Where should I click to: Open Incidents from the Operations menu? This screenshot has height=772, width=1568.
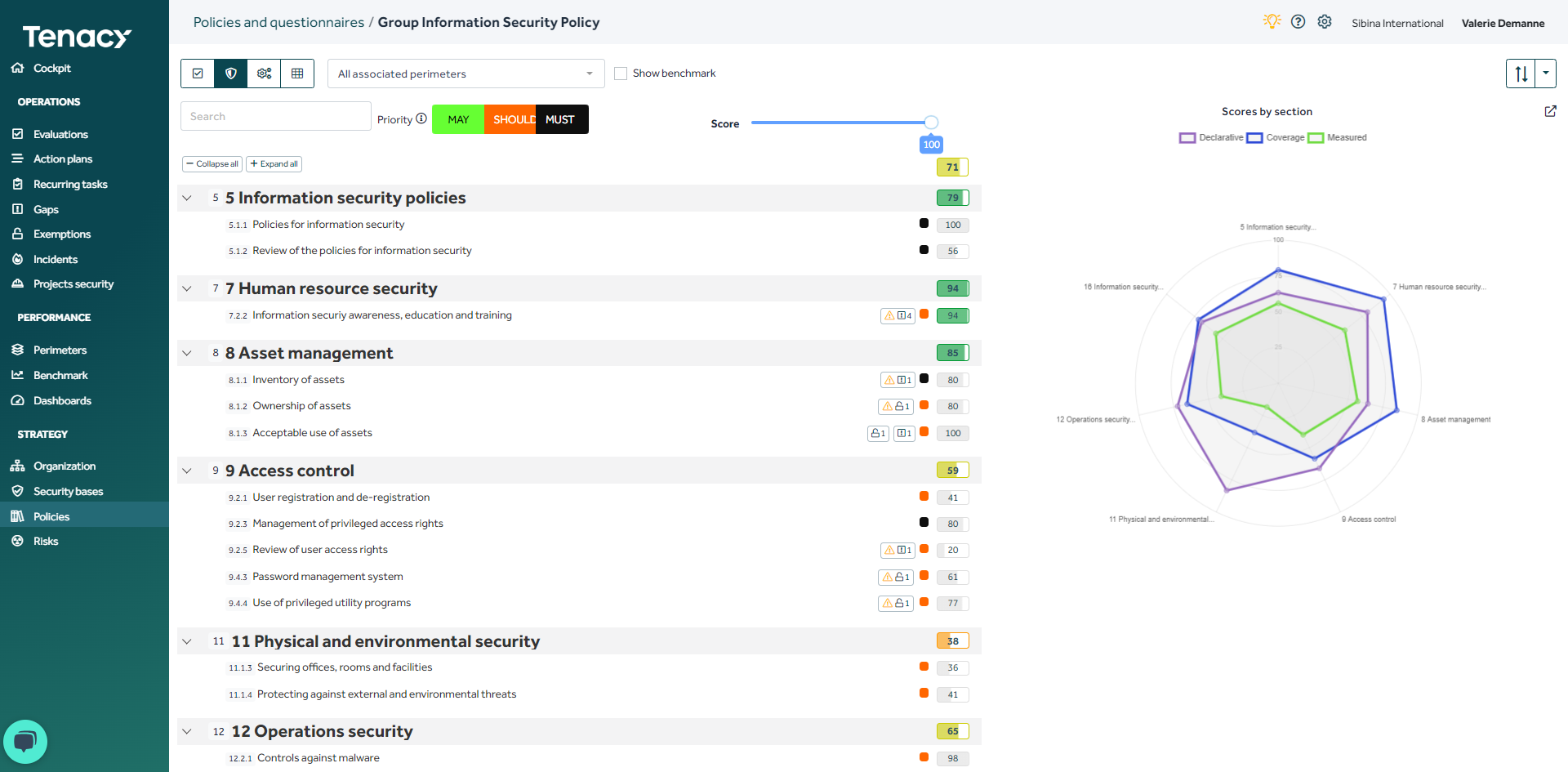pos(55,259)
